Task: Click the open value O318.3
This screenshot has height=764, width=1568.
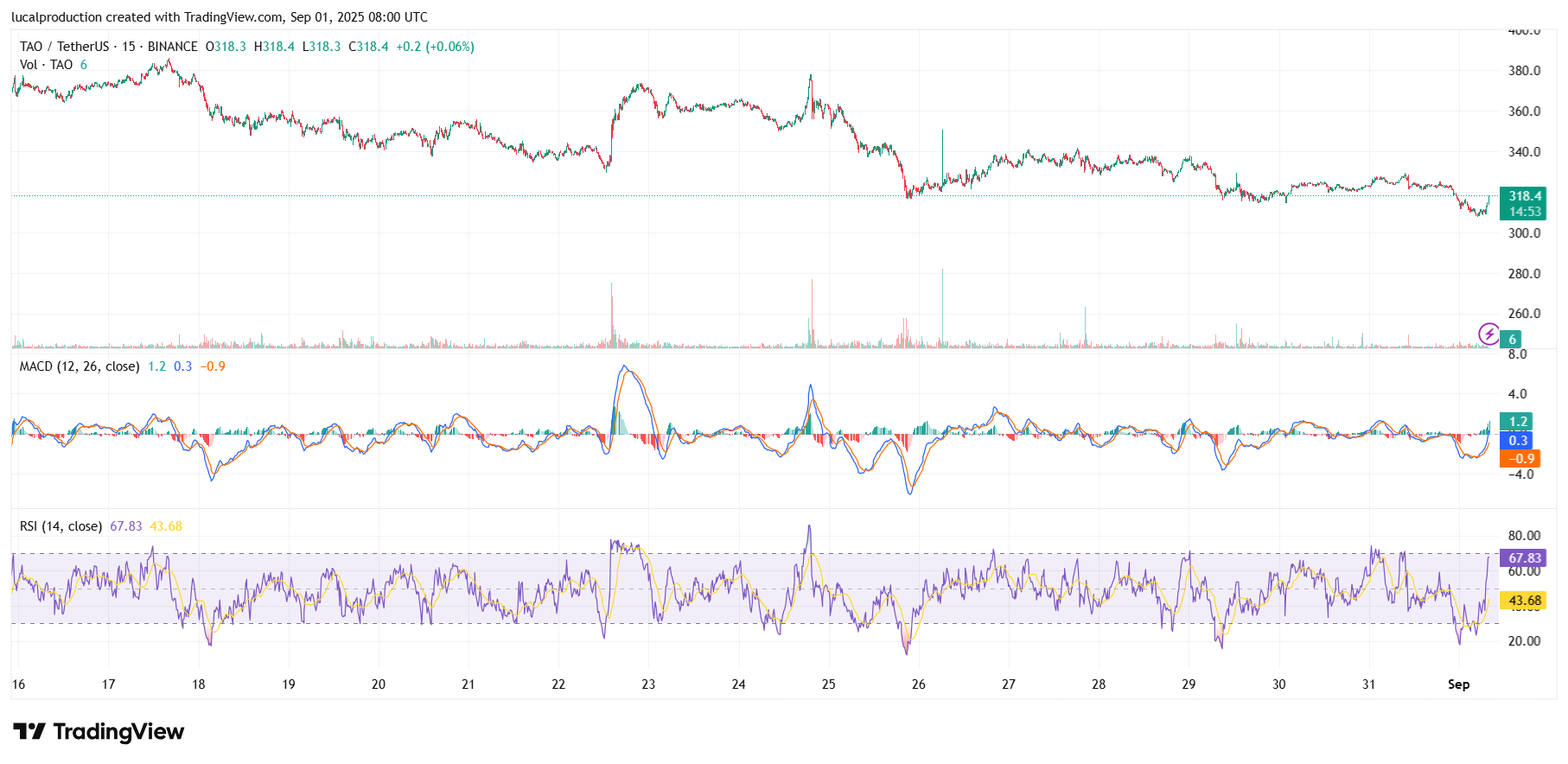Action: (x=226, y=47)
